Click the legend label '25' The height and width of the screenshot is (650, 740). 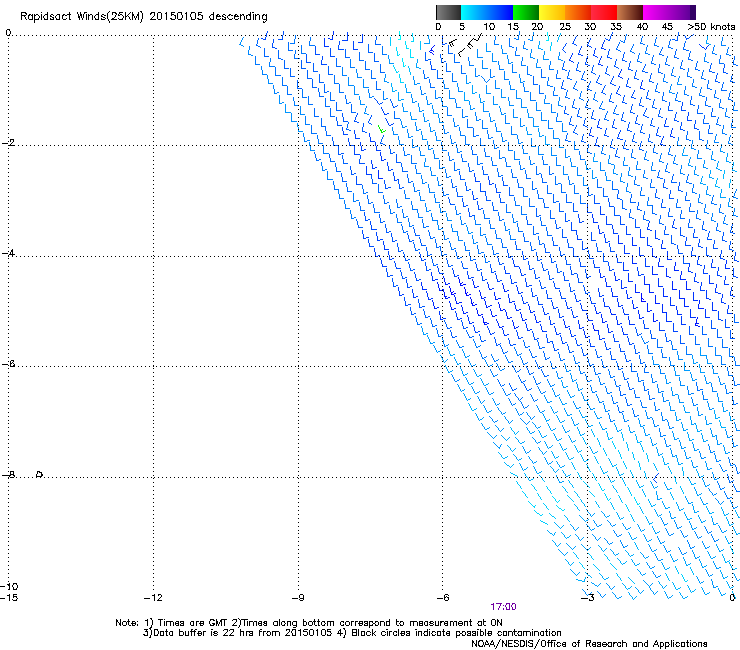pyautogui.click(x=565, y=27)
